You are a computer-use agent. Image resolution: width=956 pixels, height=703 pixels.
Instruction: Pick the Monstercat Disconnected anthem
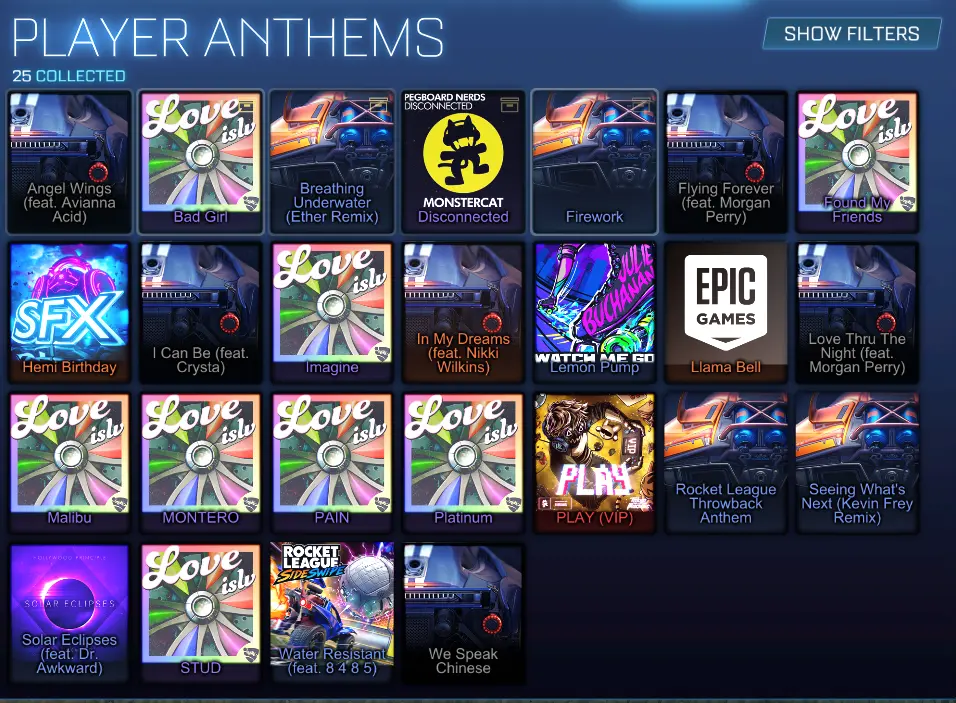(463, 162)
